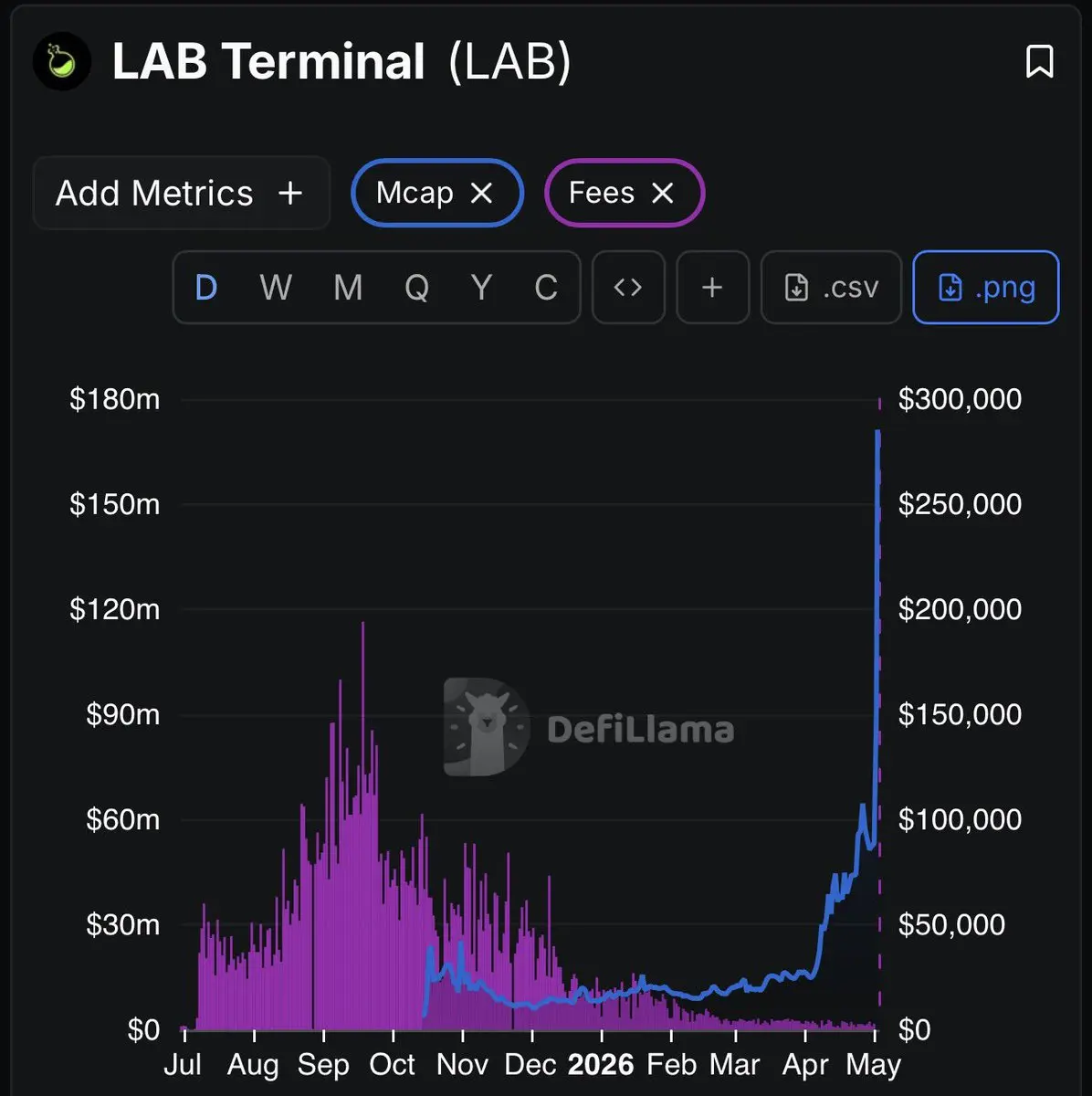Click the Feb x-axis label
Screen dimensions: 1092x1096
(671, 1064)
